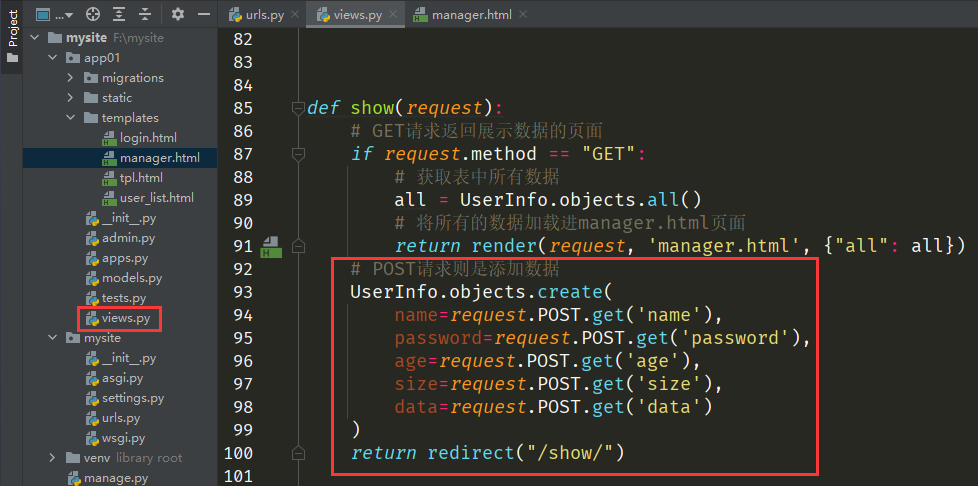Click the Collapse All icon in Project toolbar
The width and height of the screenshot is (978, 486).
click(x=146, y=14)
